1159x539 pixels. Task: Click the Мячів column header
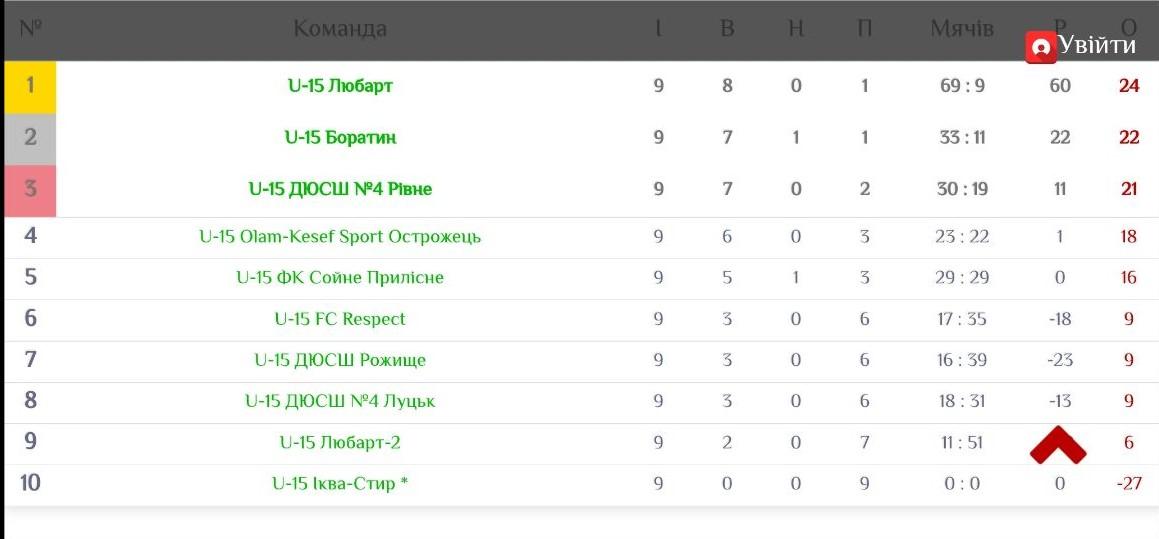962,28
